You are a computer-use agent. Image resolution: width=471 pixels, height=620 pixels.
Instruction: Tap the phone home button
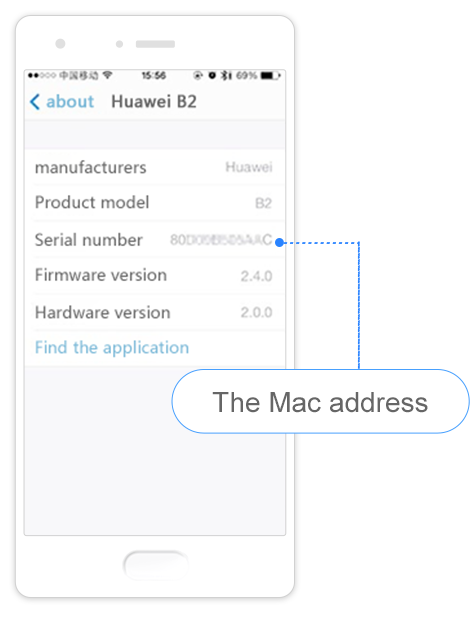click(155, 565)
